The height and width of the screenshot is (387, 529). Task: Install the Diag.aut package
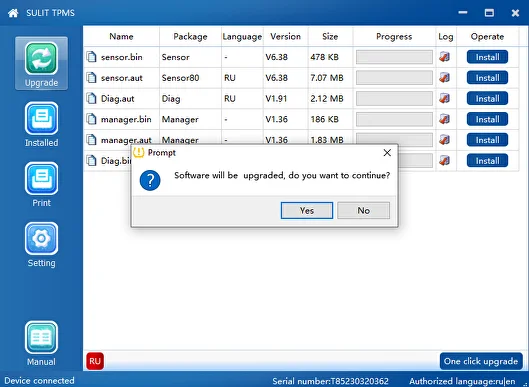487,99
